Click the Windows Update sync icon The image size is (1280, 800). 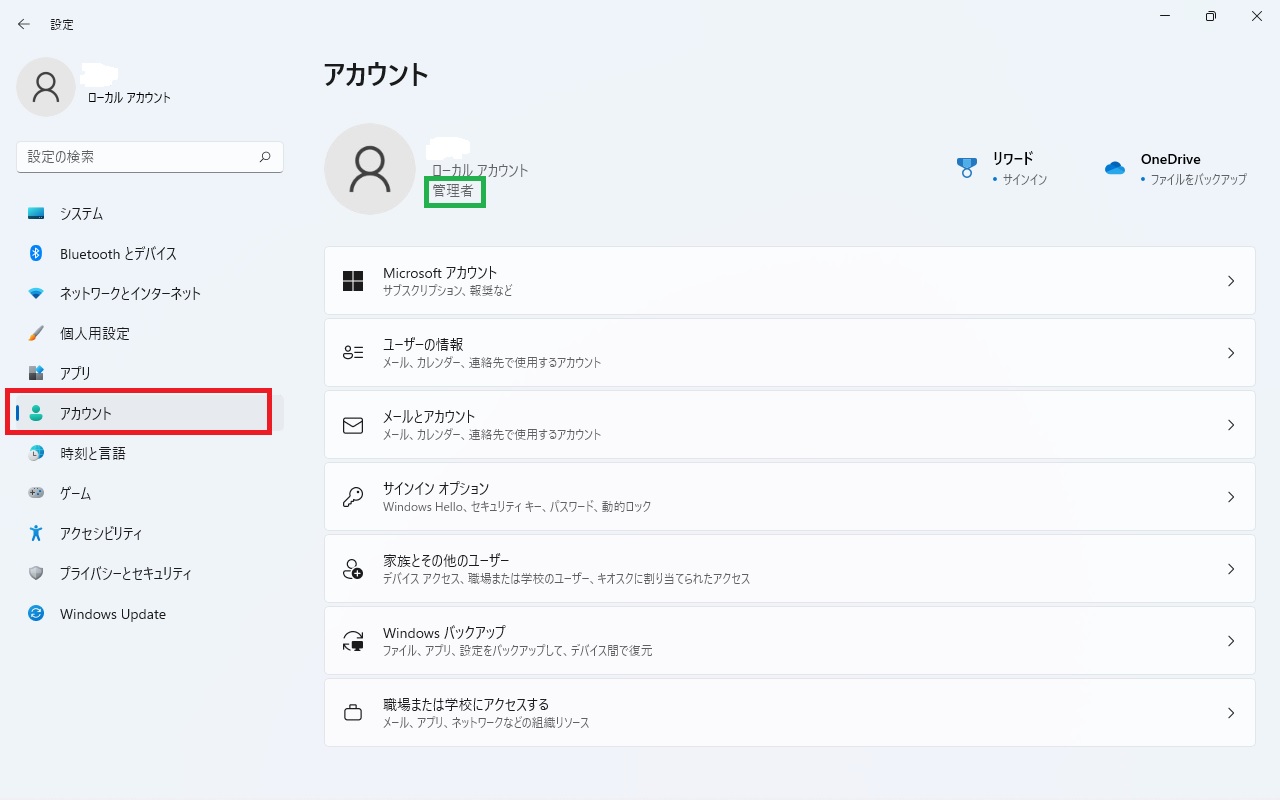coord(36,614)
